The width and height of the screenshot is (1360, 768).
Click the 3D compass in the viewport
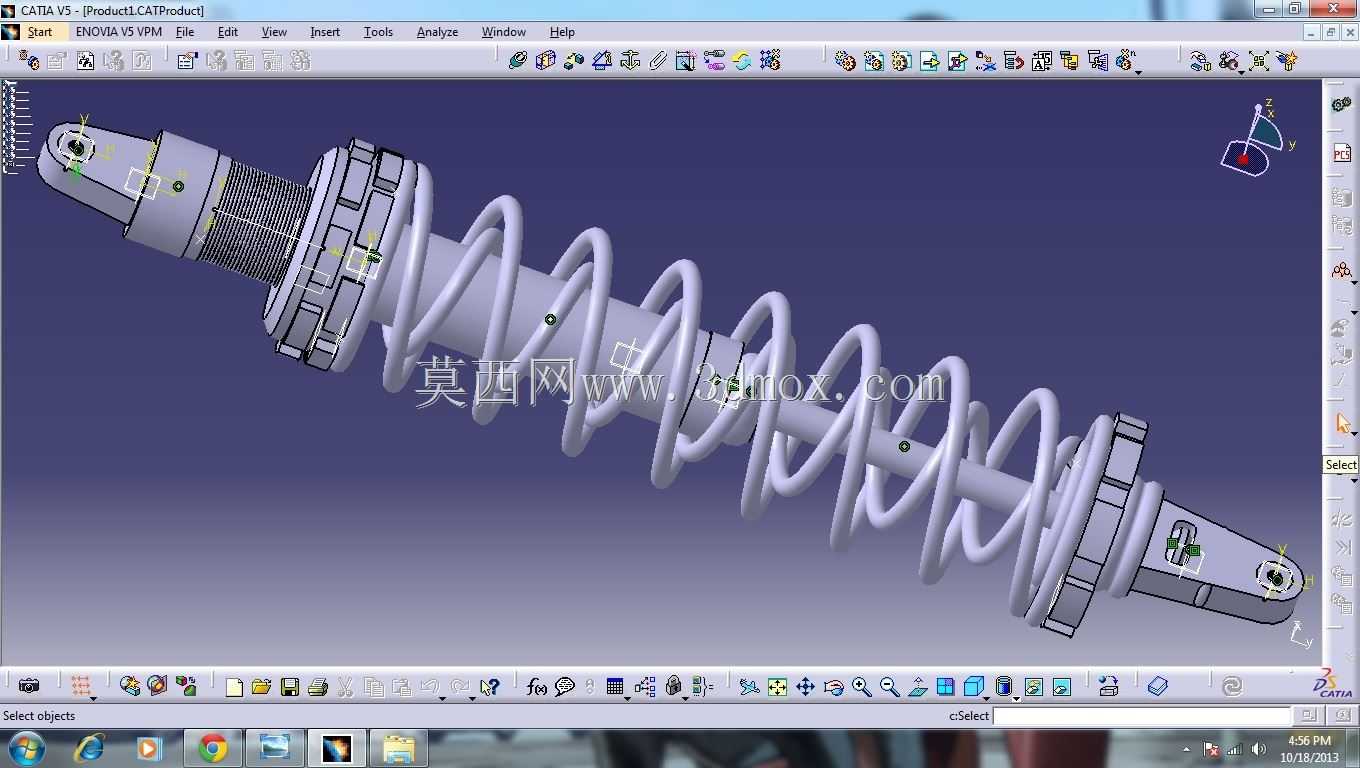(1256, 140)
